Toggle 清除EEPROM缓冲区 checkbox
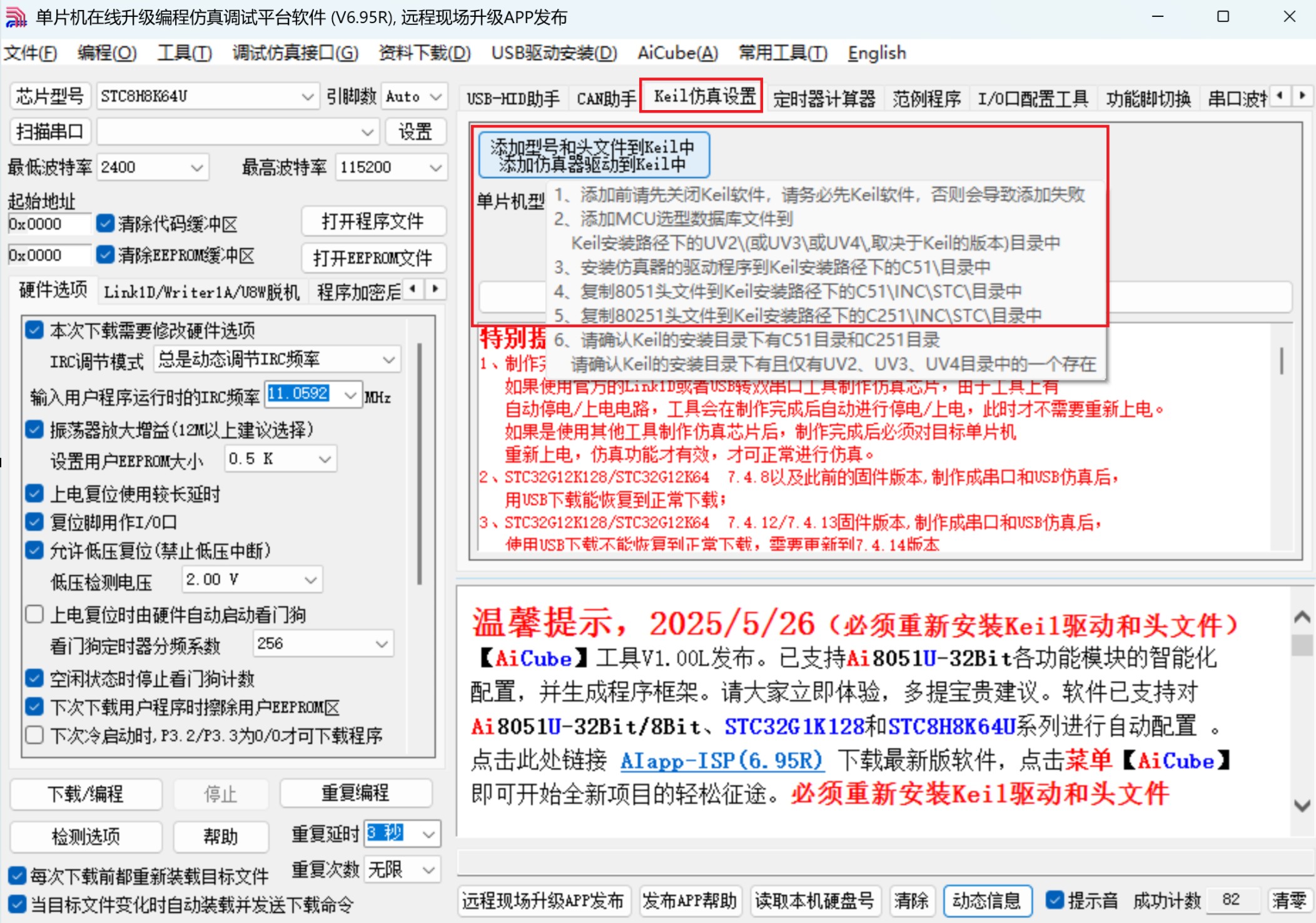Image resolution: width=1316 pixels, height=923 pixels. point(105,255)
